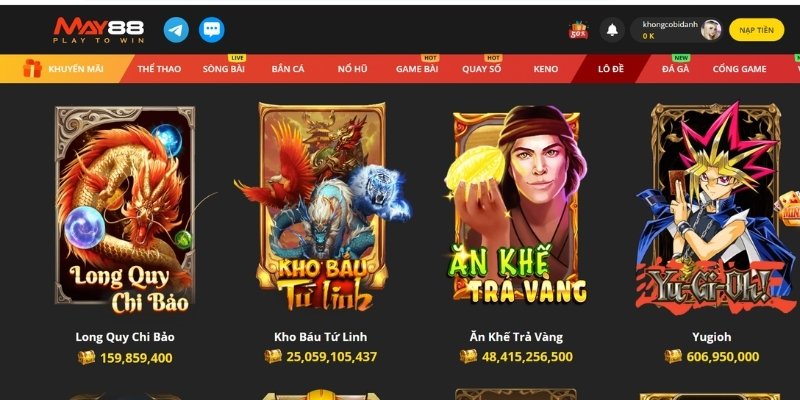The width and height of the screenshot is (800, 400).
Task: Click treasure chest beside Yugioh jackpot
Action: 673,356
